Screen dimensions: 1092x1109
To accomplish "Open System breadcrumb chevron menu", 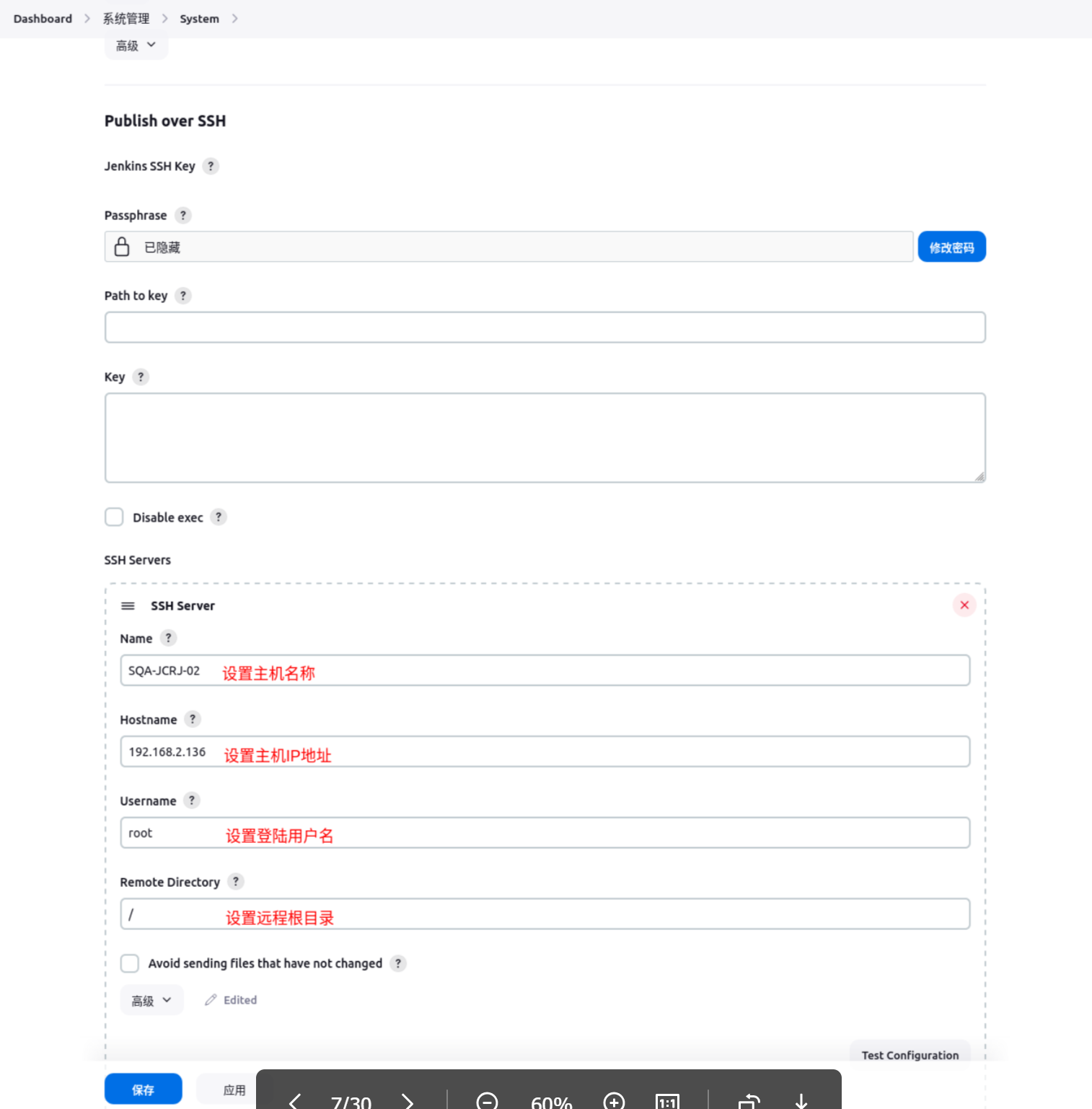I will (x=234, y=19).
